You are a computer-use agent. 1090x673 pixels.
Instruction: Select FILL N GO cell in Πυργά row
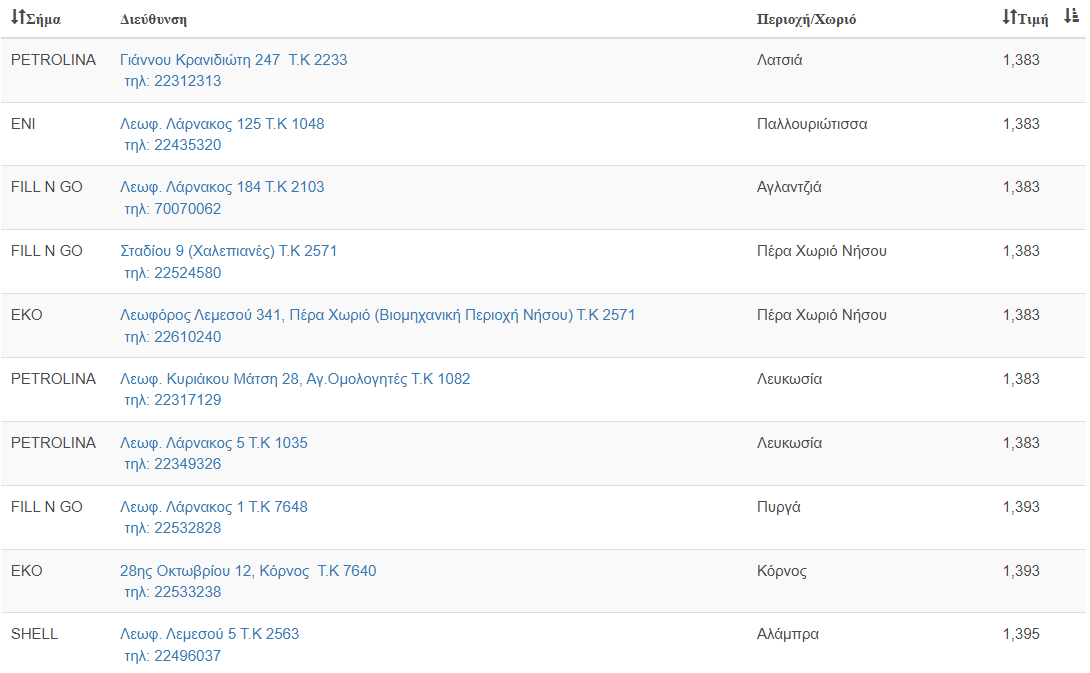pyautogui.click(x=47, y=507)
